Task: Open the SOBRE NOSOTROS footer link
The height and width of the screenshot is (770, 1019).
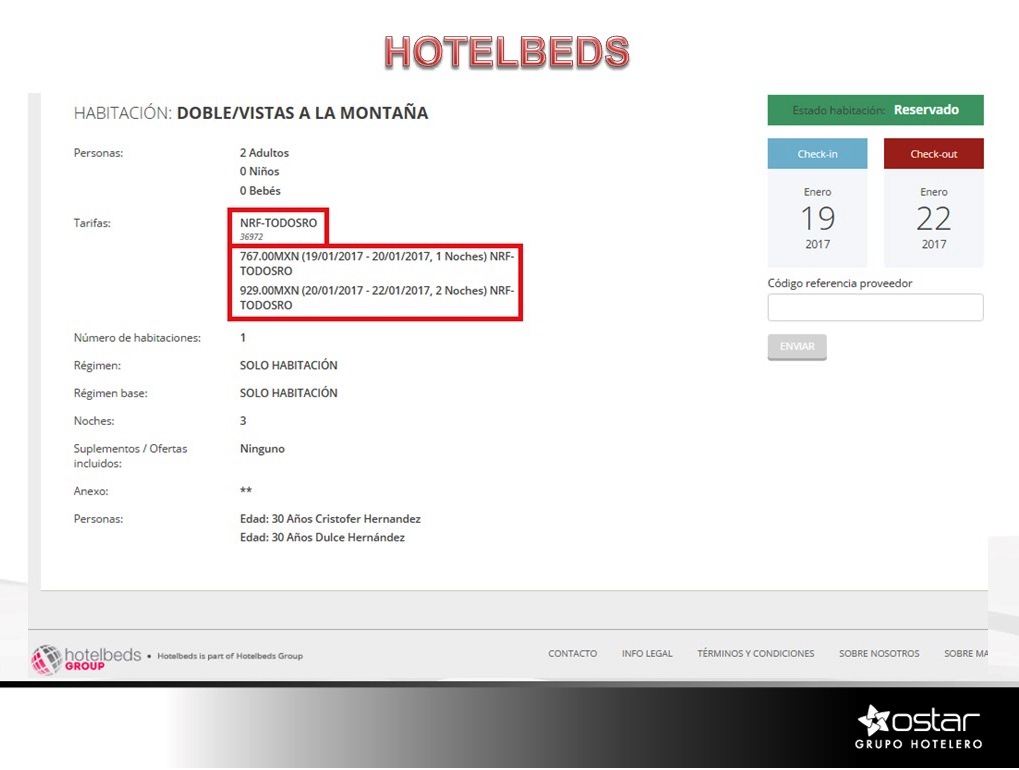Action: [879, 654]
